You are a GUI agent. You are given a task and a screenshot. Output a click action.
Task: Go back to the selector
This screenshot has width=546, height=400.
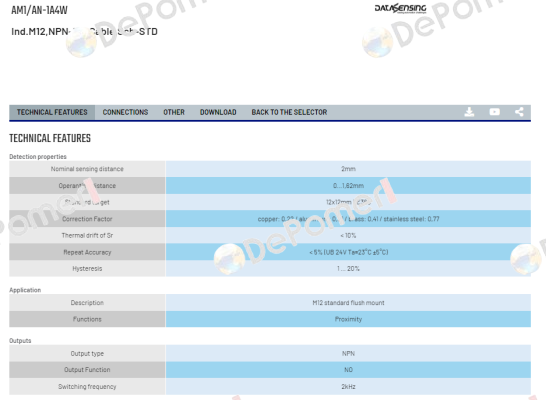click(289, 112)
